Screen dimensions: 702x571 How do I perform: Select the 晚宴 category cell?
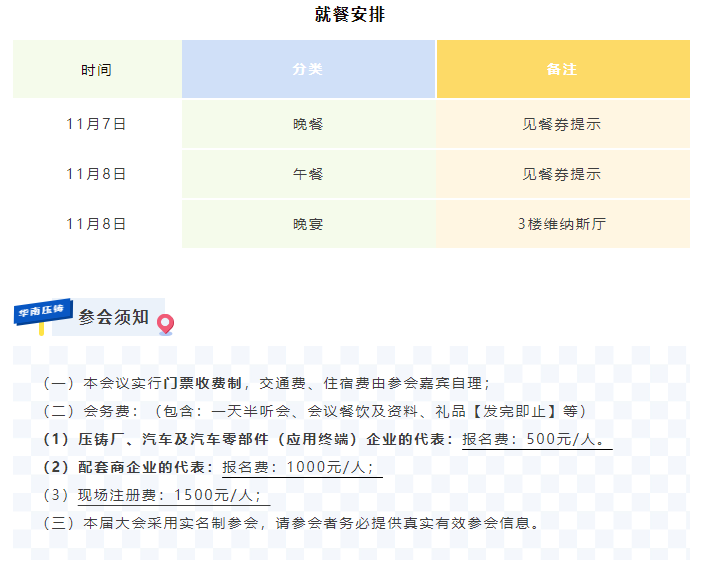point(308,224)
